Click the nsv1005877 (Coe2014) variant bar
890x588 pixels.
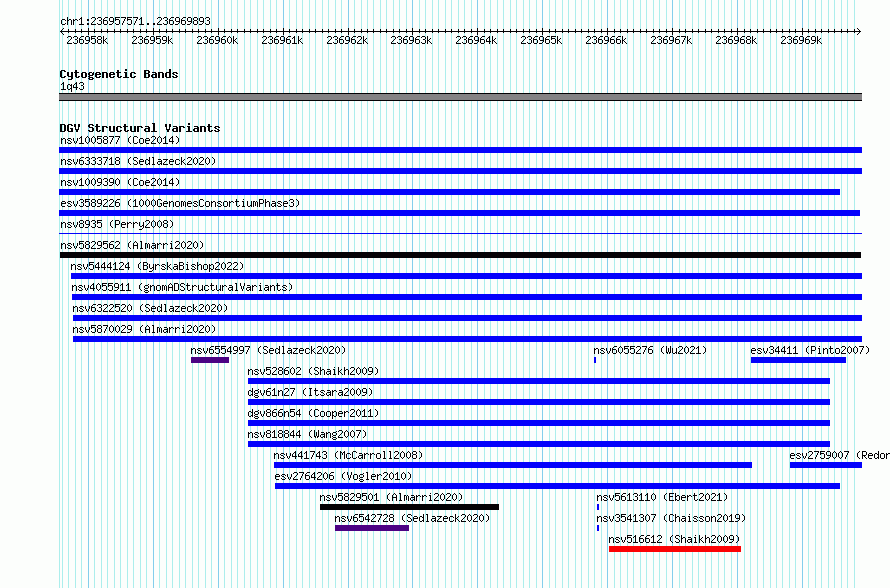point(460,150)
